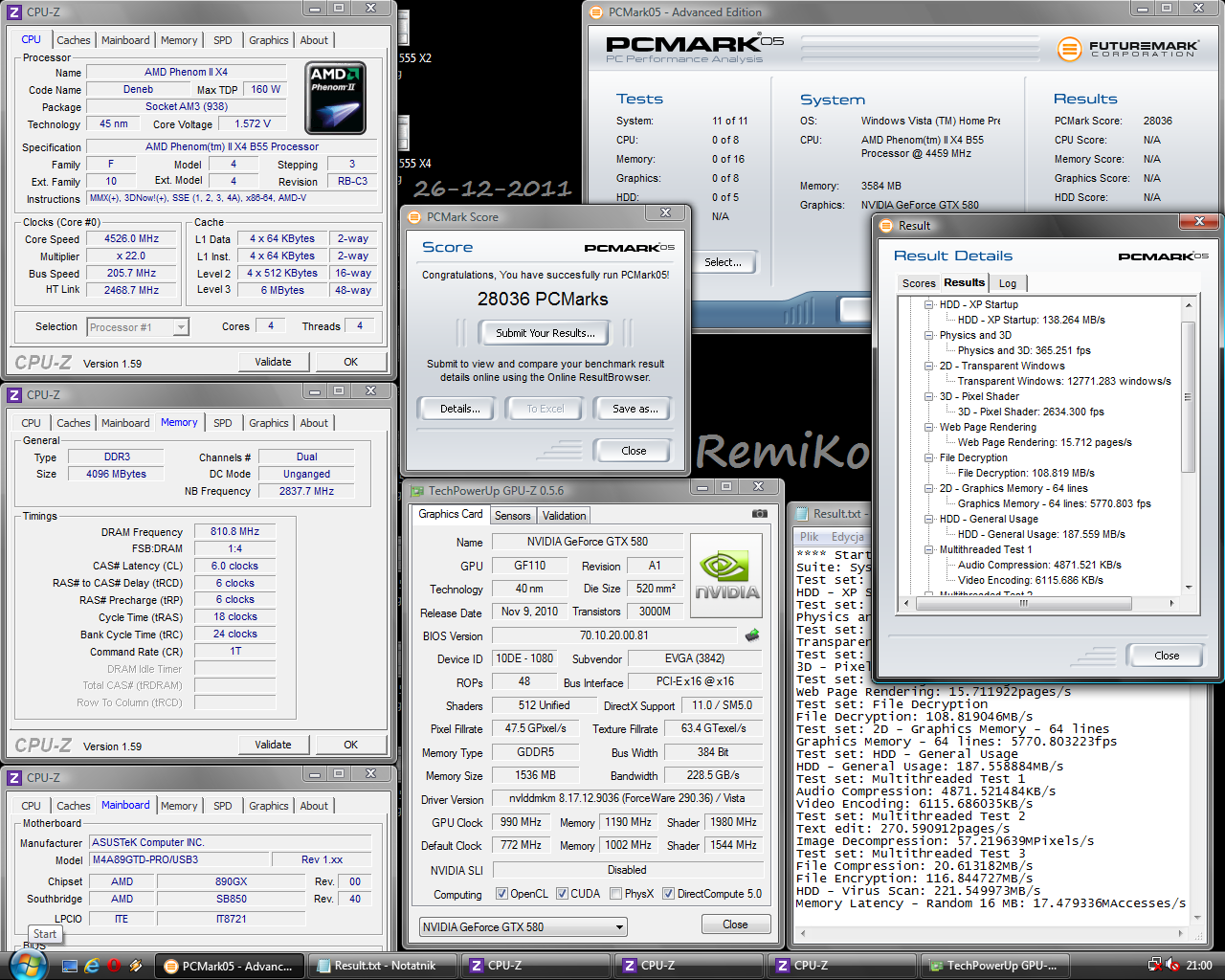Click the Result tree horizontal scrollbar thumb

point(1023,603)
